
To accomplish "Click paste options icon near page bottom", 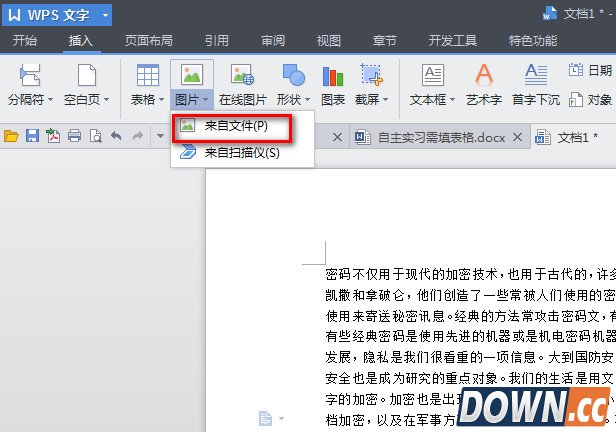I will 266,418.
